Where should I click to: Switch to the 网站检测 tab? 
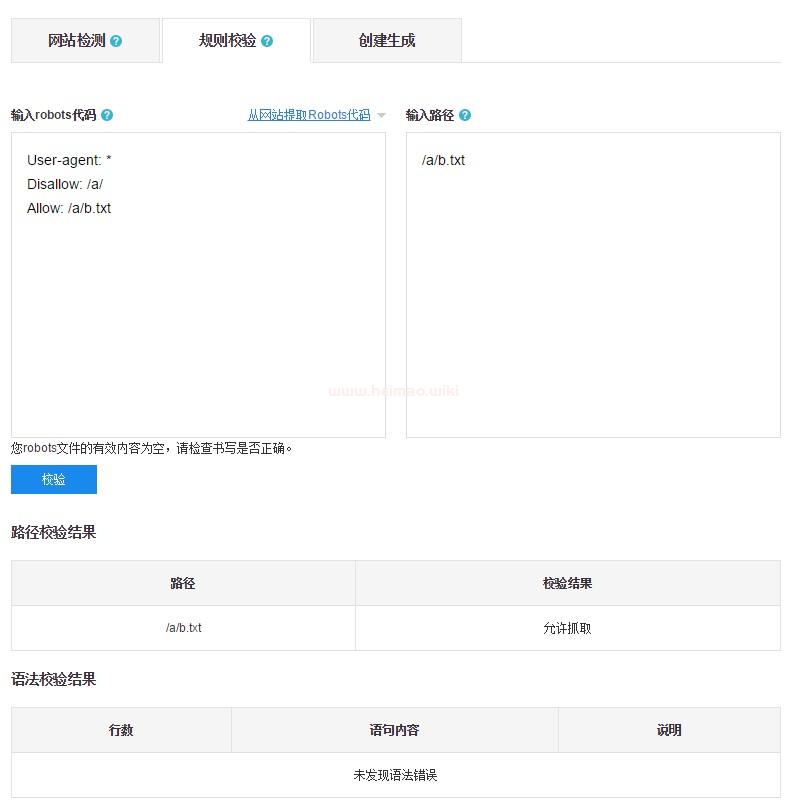coord(76,41)
